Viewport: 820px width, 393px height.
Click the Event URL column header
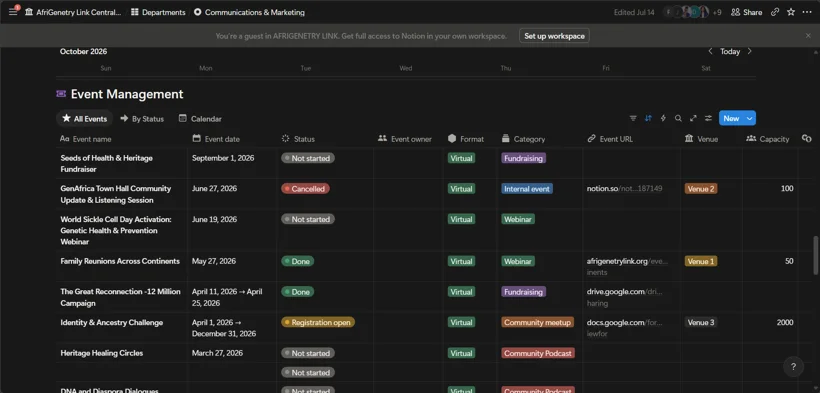pos(632,139)
